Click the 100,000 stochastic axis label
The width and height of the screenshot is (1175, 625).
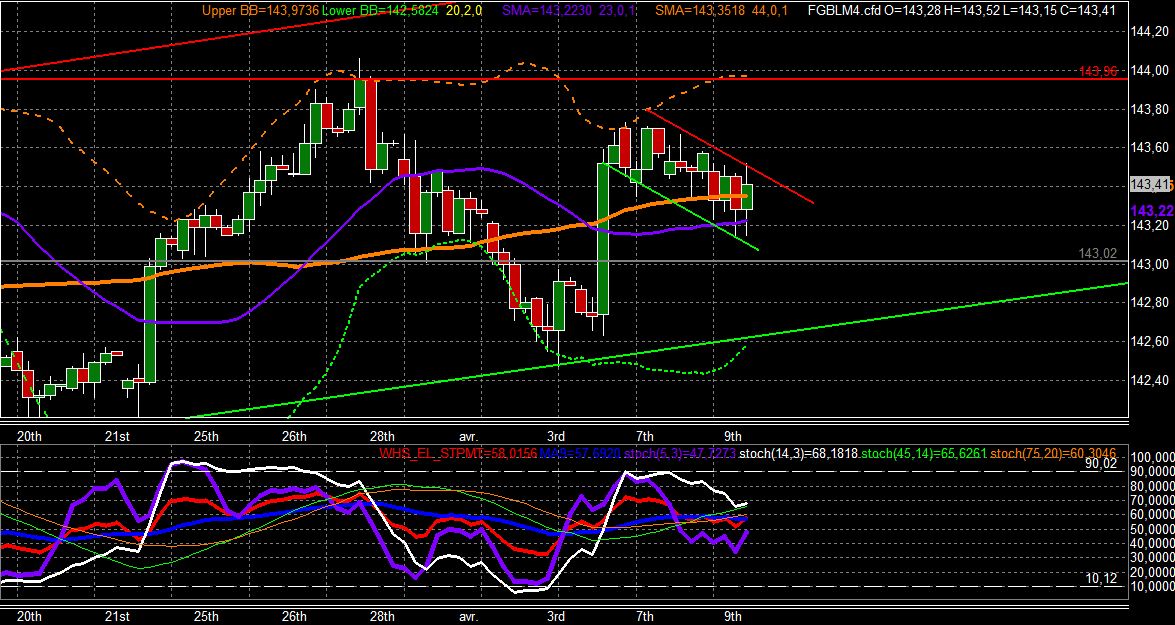[x=1153, y=457]
